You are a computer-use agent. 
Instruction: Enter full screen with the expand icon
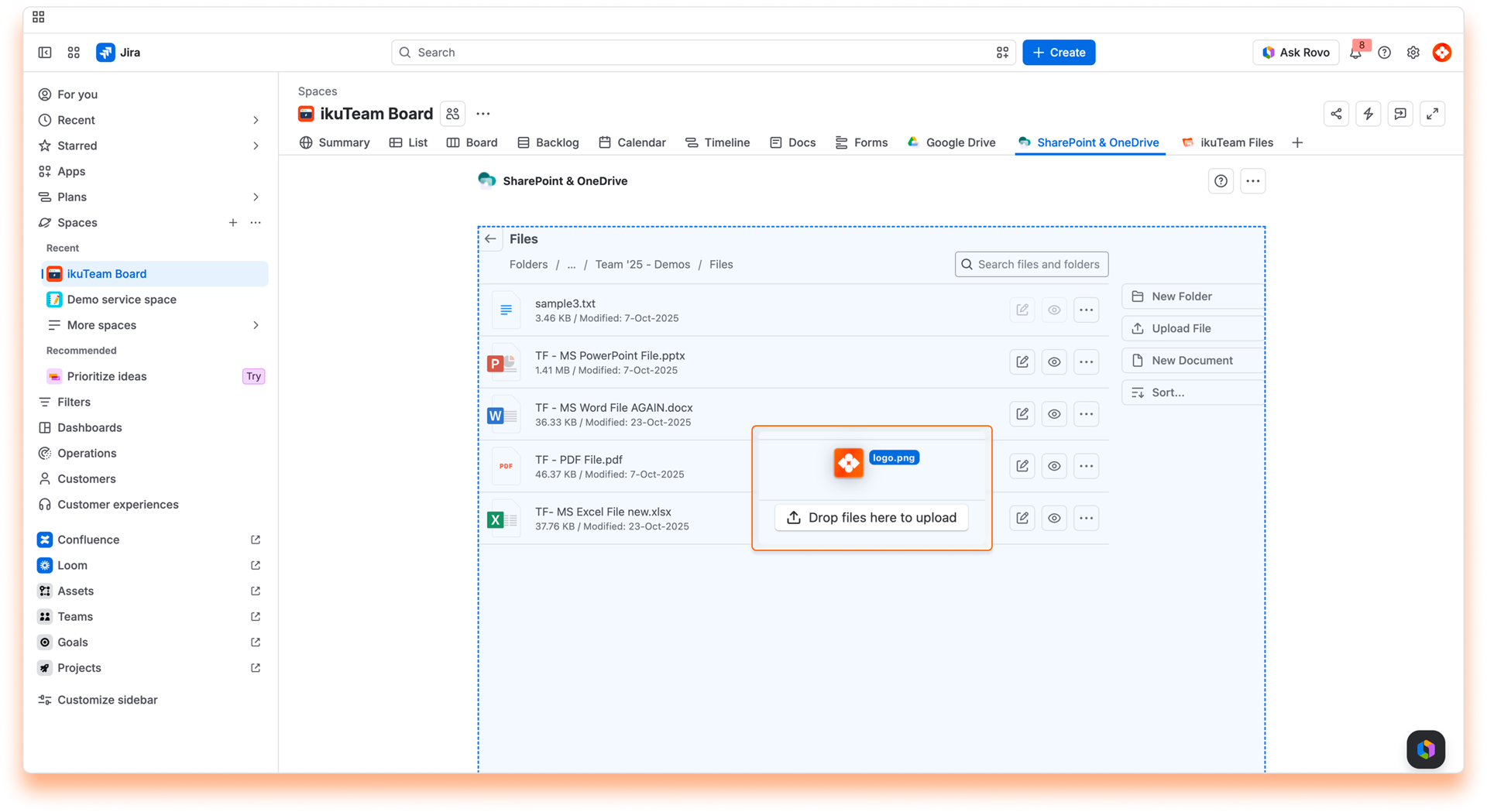[x=1432, y=114]
